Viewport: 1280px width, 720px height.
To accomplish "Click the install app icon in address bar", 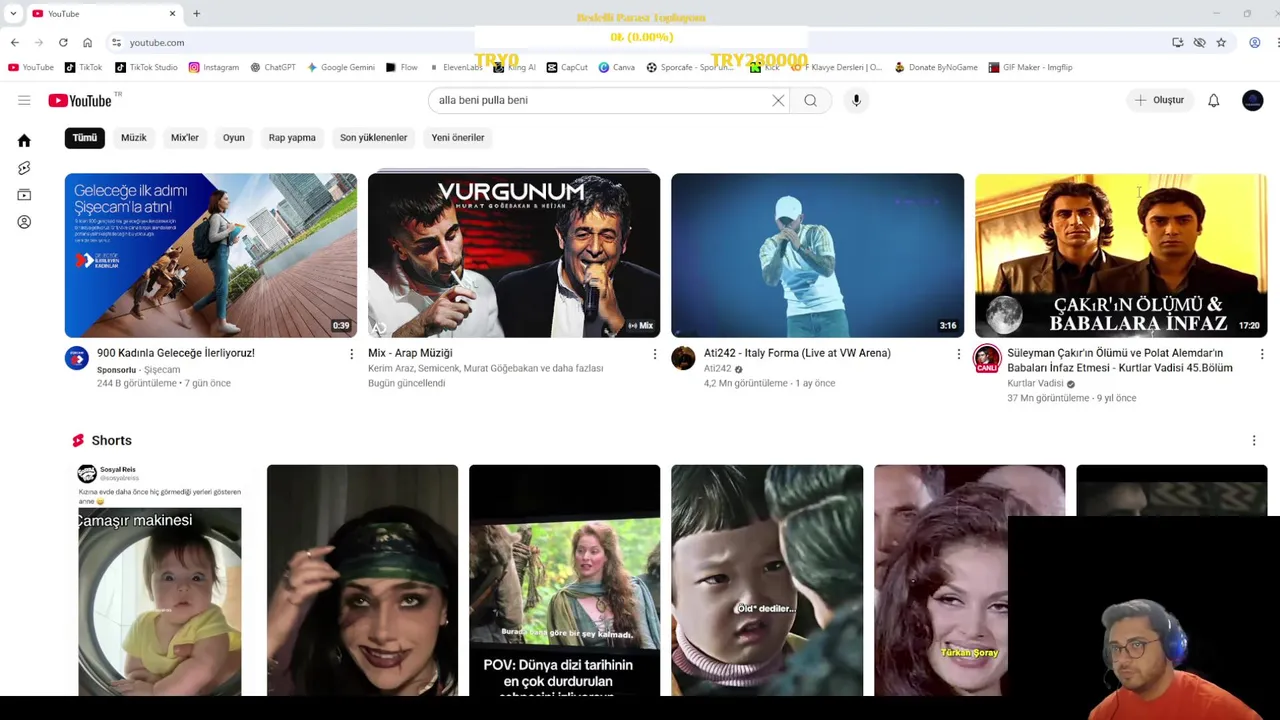I will click(1177, 43).
